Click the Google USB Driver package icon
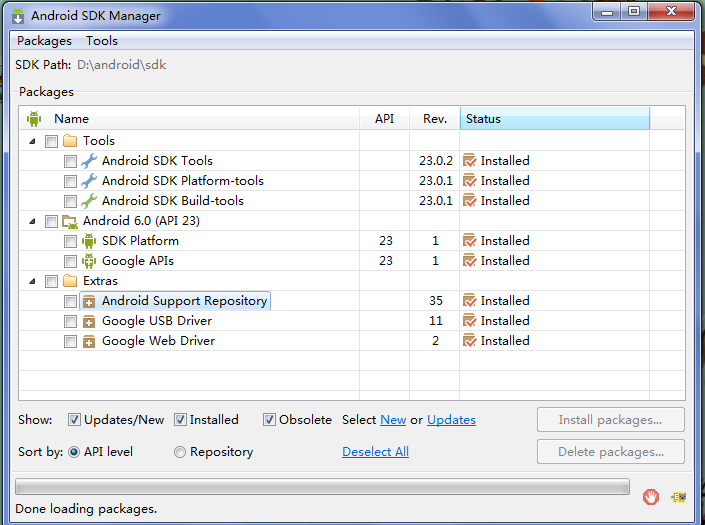This screenshot has width=705, height=525. point(89,321)
